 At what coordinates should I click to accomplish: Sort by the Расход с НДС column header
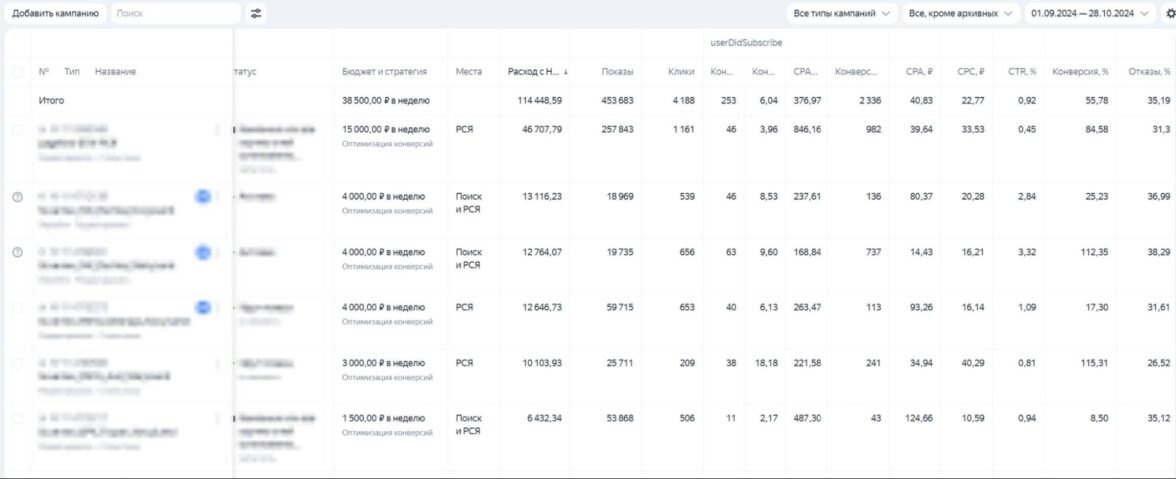coord(533,72)
